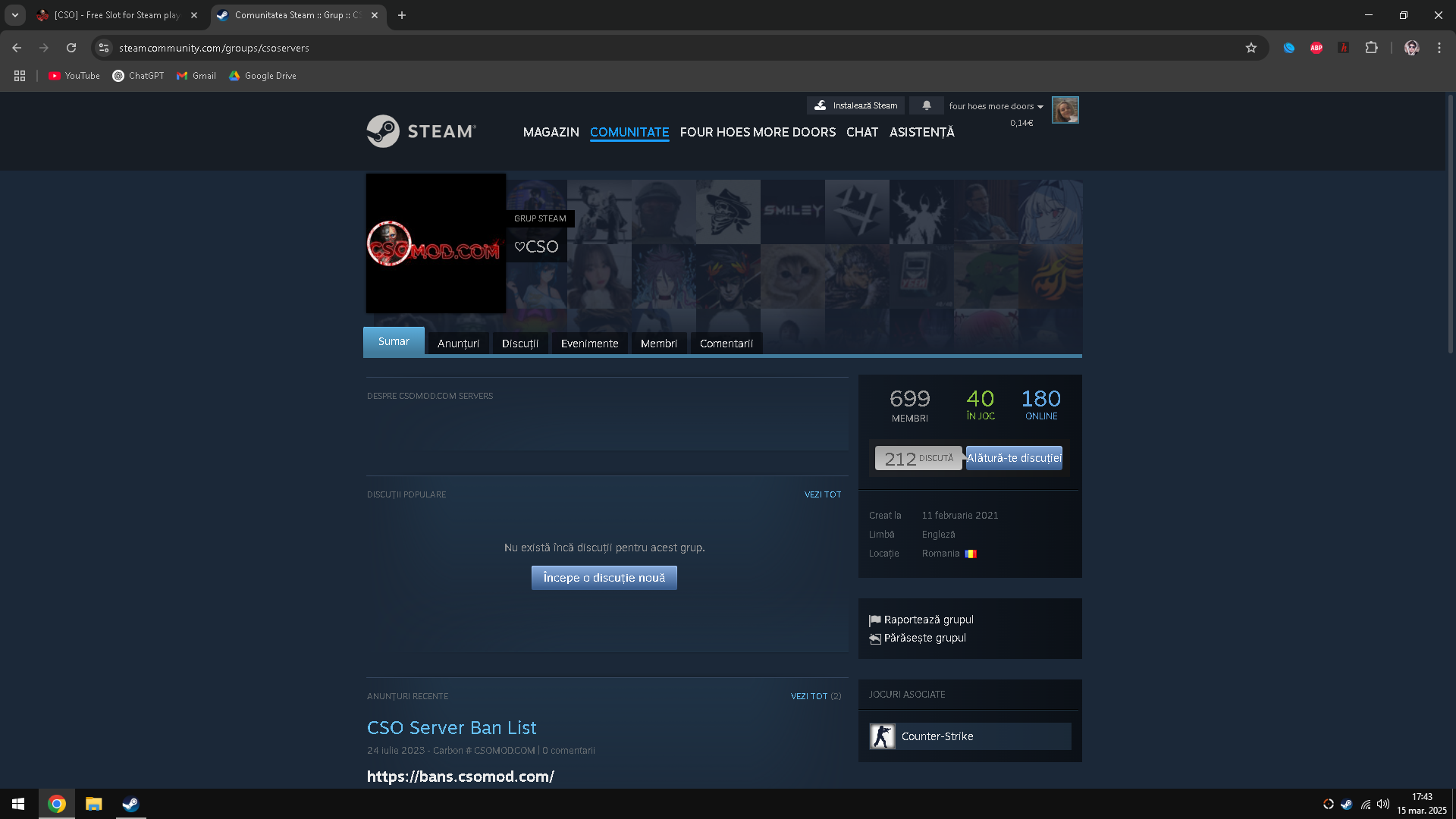
Task: Switch to the Membri tab
Action: (658, 344)
